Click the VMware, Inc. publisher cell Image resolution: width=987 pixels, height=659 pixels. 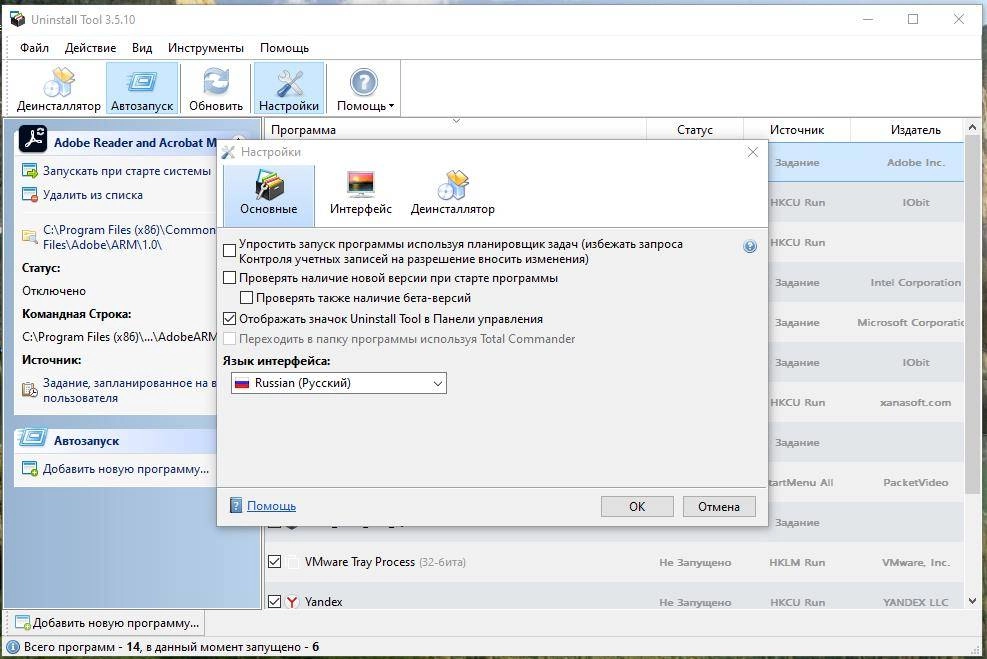pos(915,563)
